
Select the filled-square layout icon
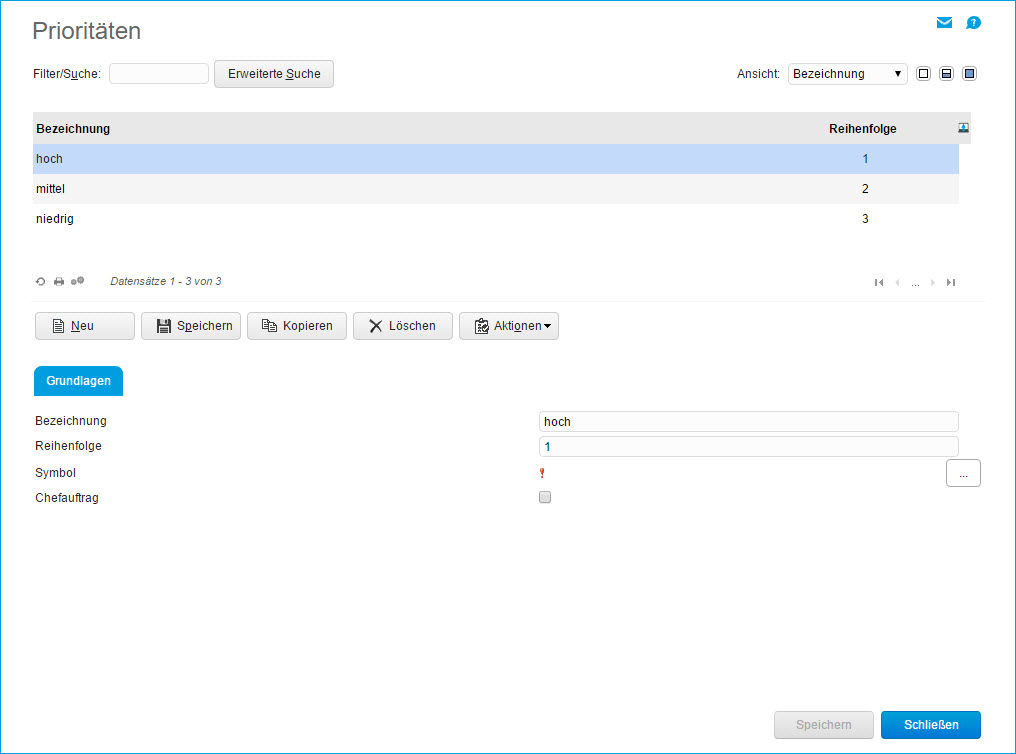pos(969,74)
